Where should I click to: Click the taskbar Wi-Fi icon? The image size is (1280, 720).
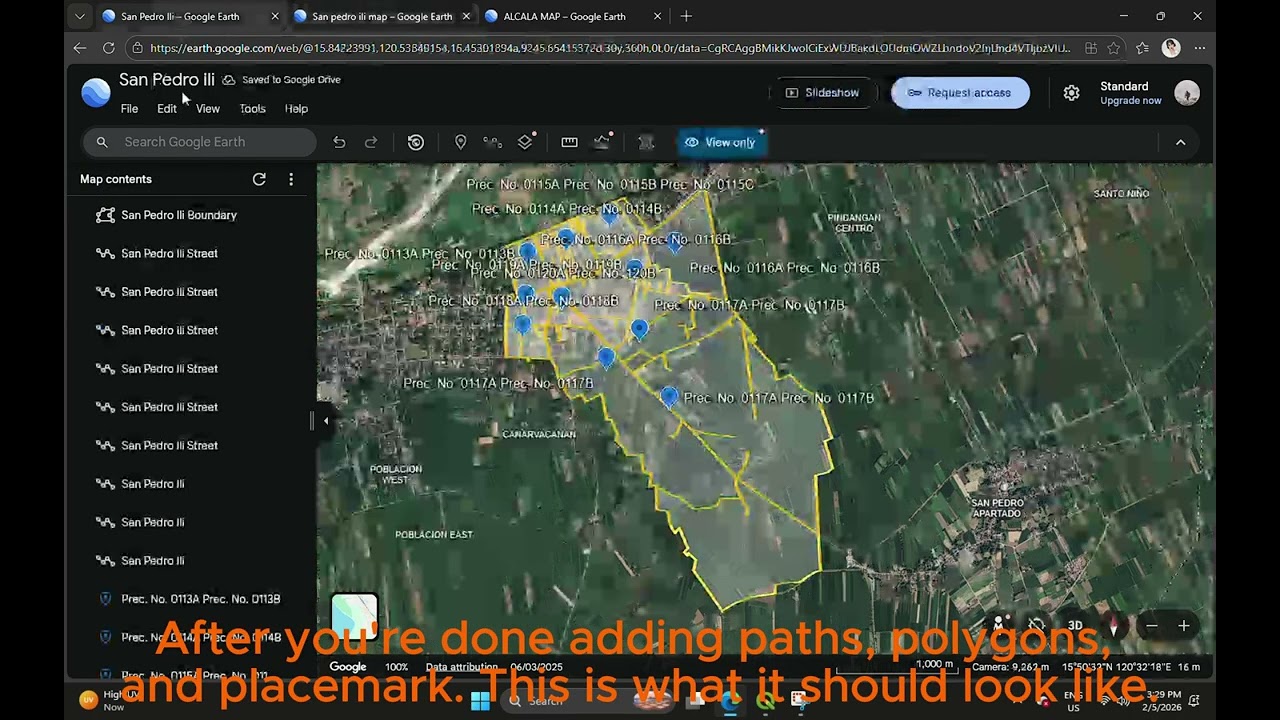click(x=1104, y=700)
